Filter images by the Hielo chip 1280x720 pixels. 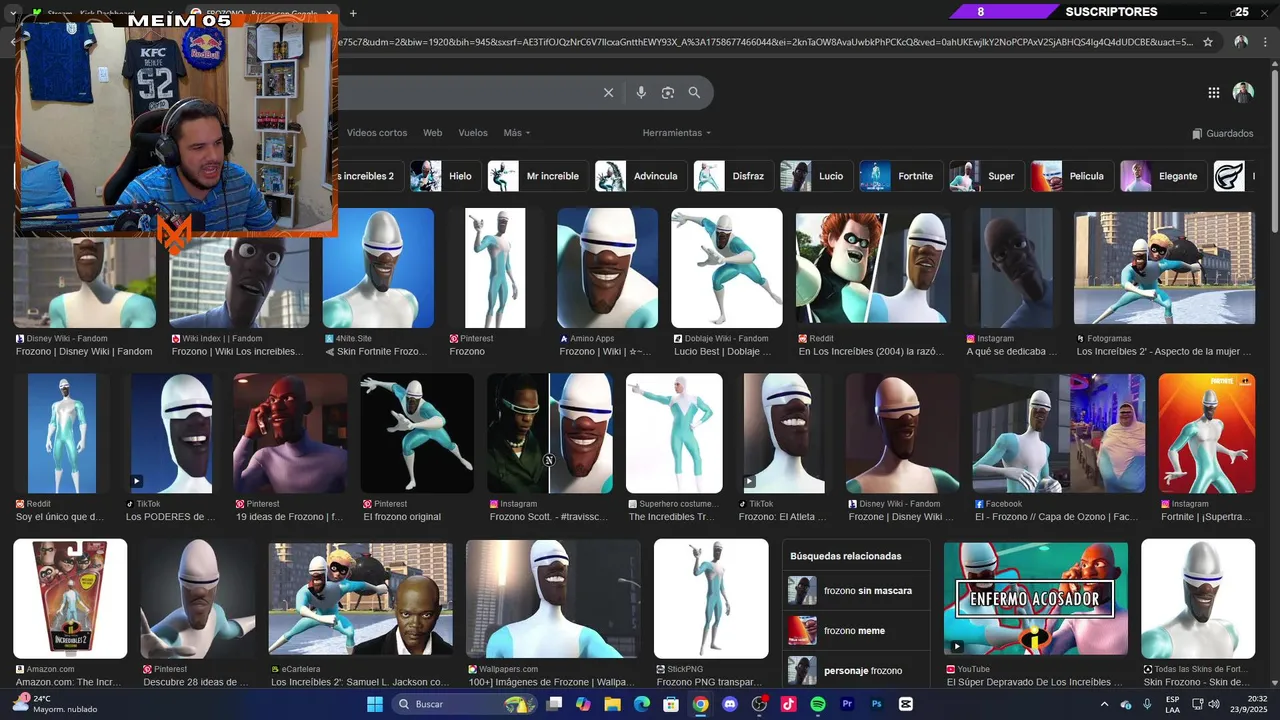(445, 176)
